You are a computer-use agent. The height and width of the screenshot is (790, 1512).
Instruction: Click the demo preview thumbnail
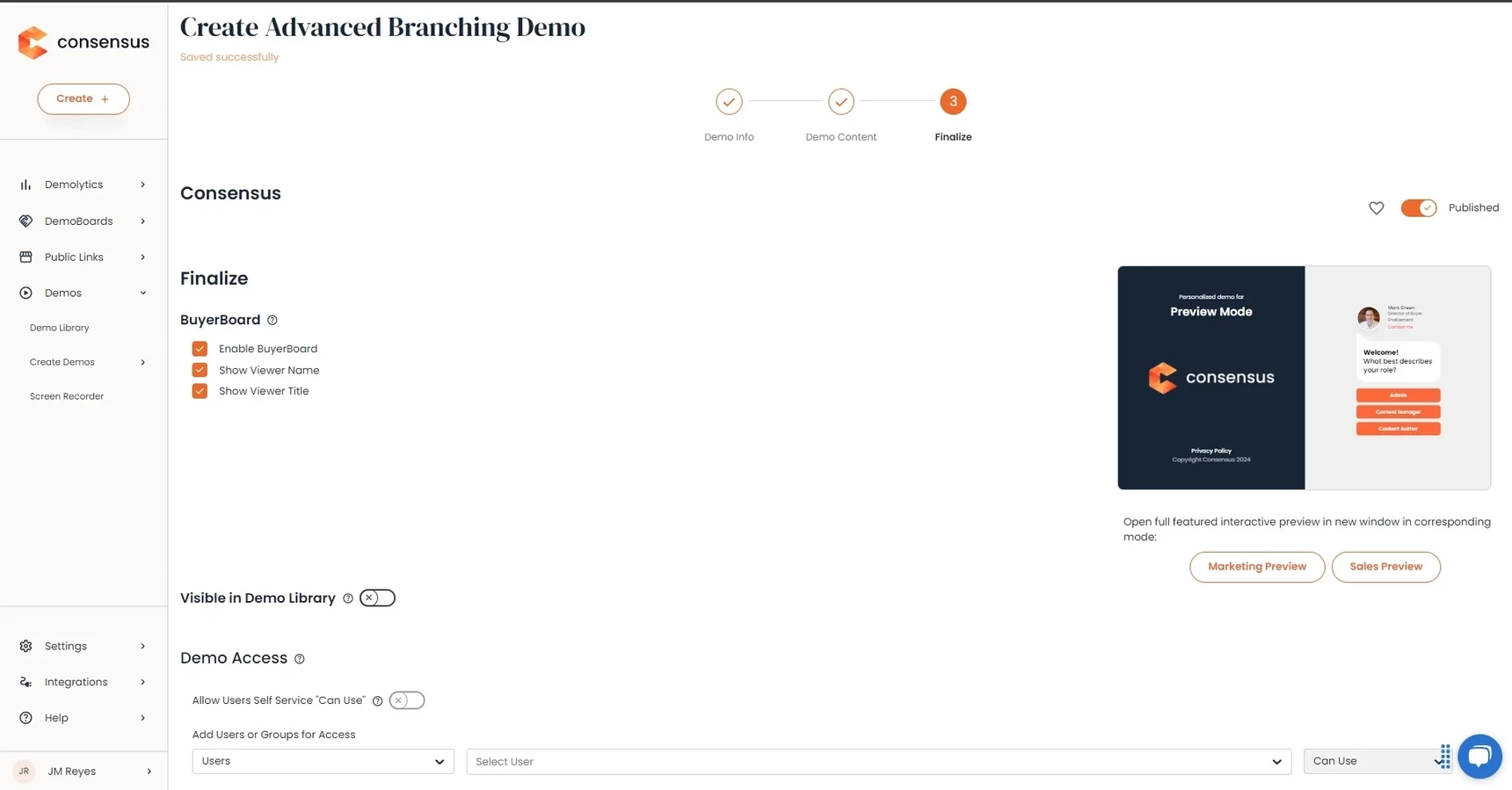1305,378
